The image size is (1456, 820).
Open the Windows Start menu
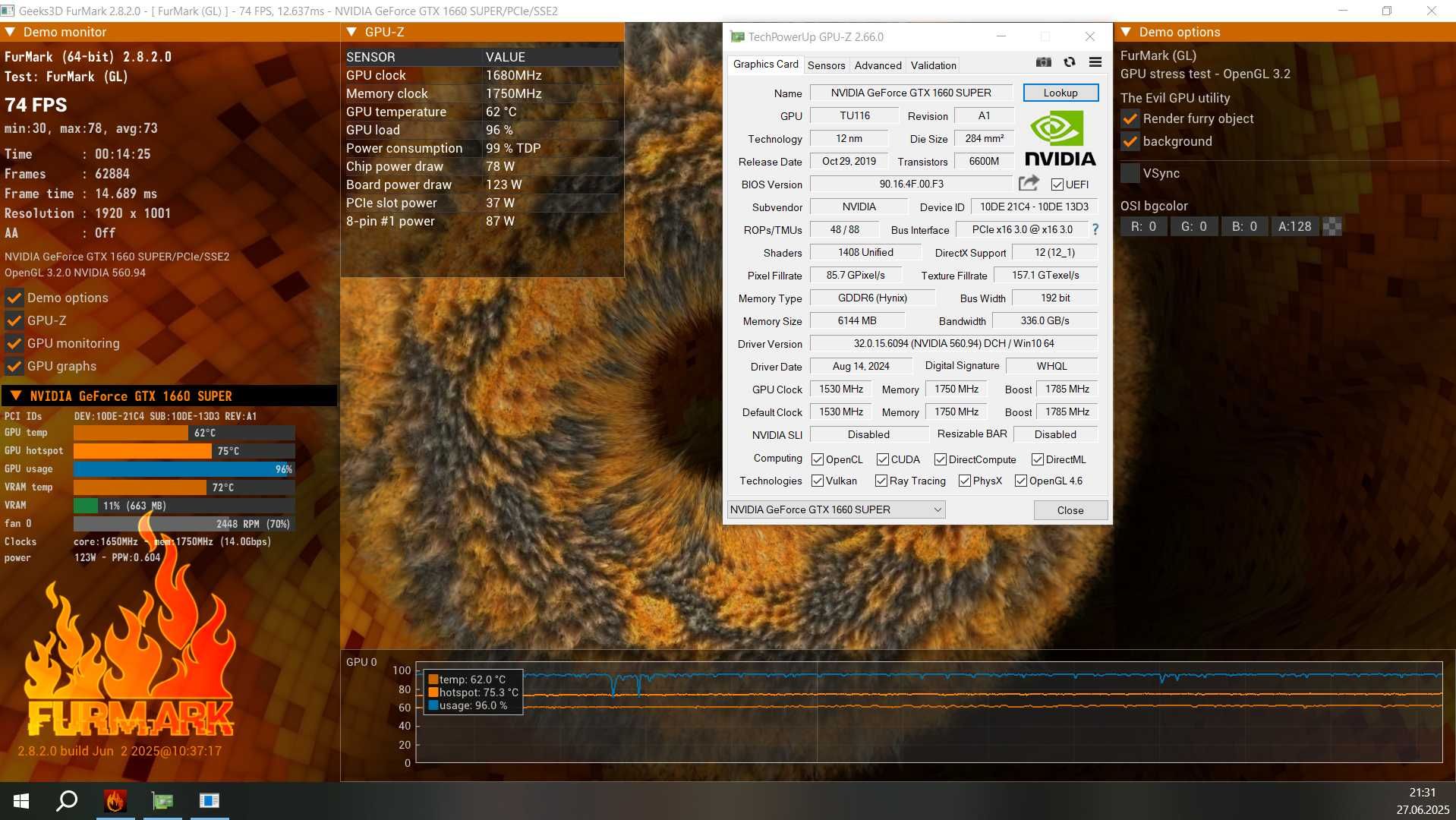[x=21, y=801]
